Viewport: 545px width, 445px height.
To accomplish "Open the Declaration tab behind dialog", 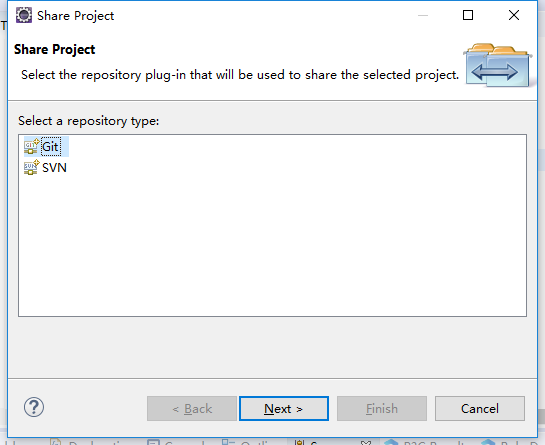I will click(x=89, y=442).
